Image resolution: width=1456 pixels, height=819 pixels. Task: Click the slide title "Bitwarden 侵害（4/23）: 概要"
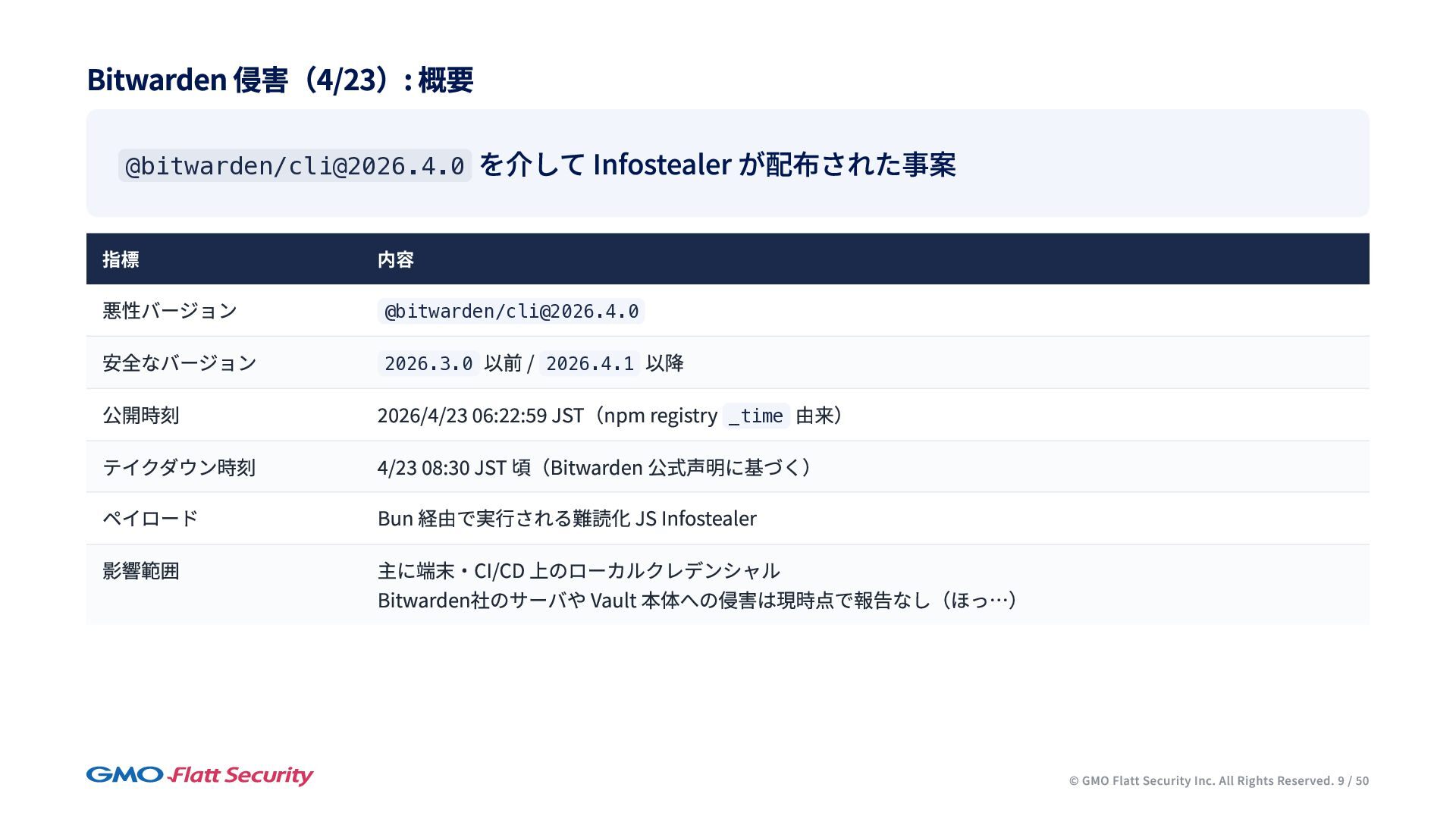click(x=280, y=80)
